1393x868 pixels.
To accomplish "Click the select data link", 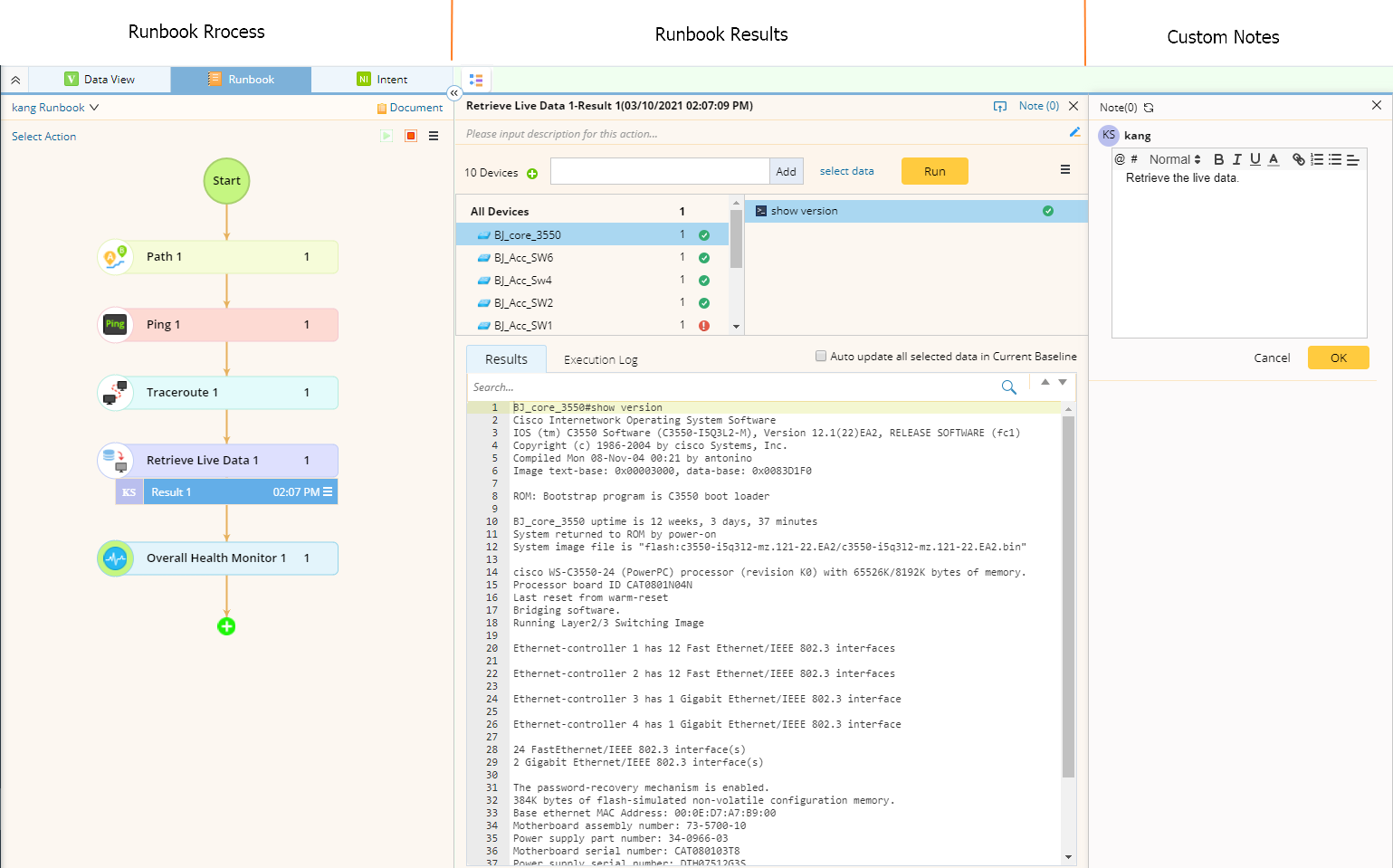I will pos(846,171).
